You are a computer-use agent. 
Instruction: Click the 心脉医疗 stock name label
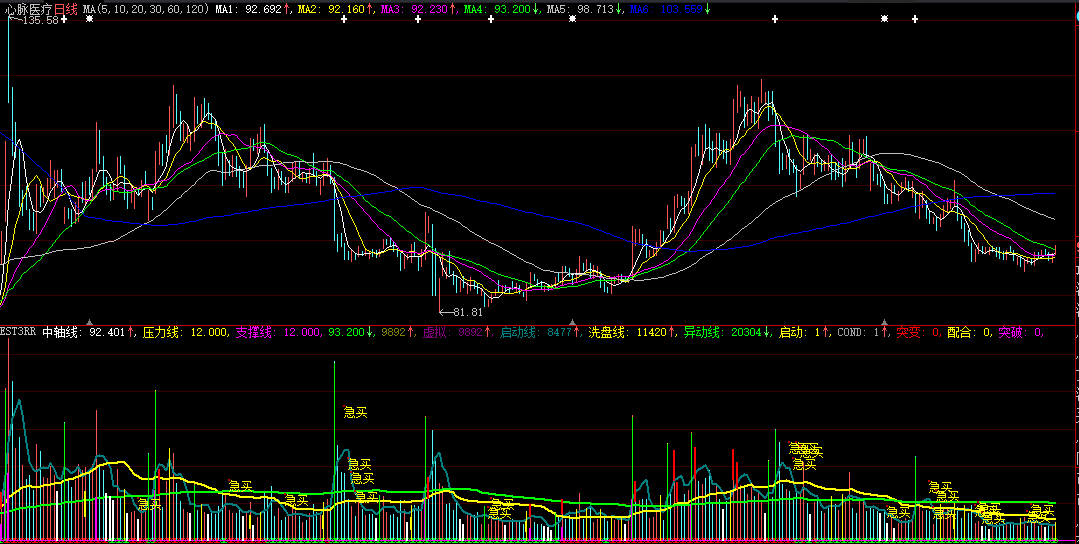click(27, 8)
